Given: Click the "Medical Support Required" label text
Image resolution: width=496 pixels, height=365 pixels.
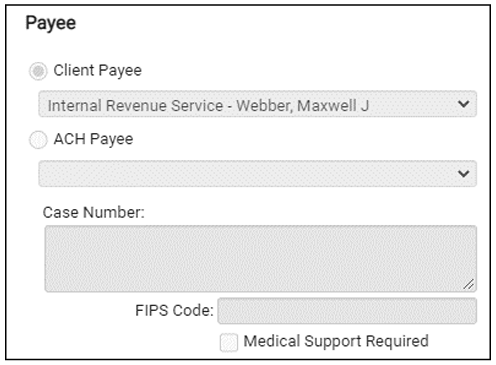Looking at the screenshot, I should tap(336, 341).
